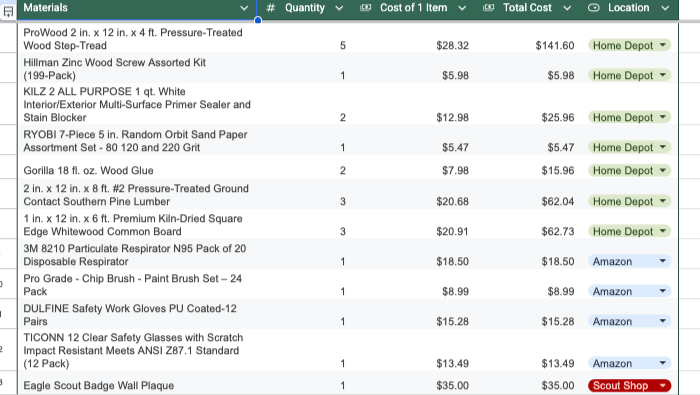Open the Materials column dropdown menu
The image size is (700, 395).
coord(244,8)
